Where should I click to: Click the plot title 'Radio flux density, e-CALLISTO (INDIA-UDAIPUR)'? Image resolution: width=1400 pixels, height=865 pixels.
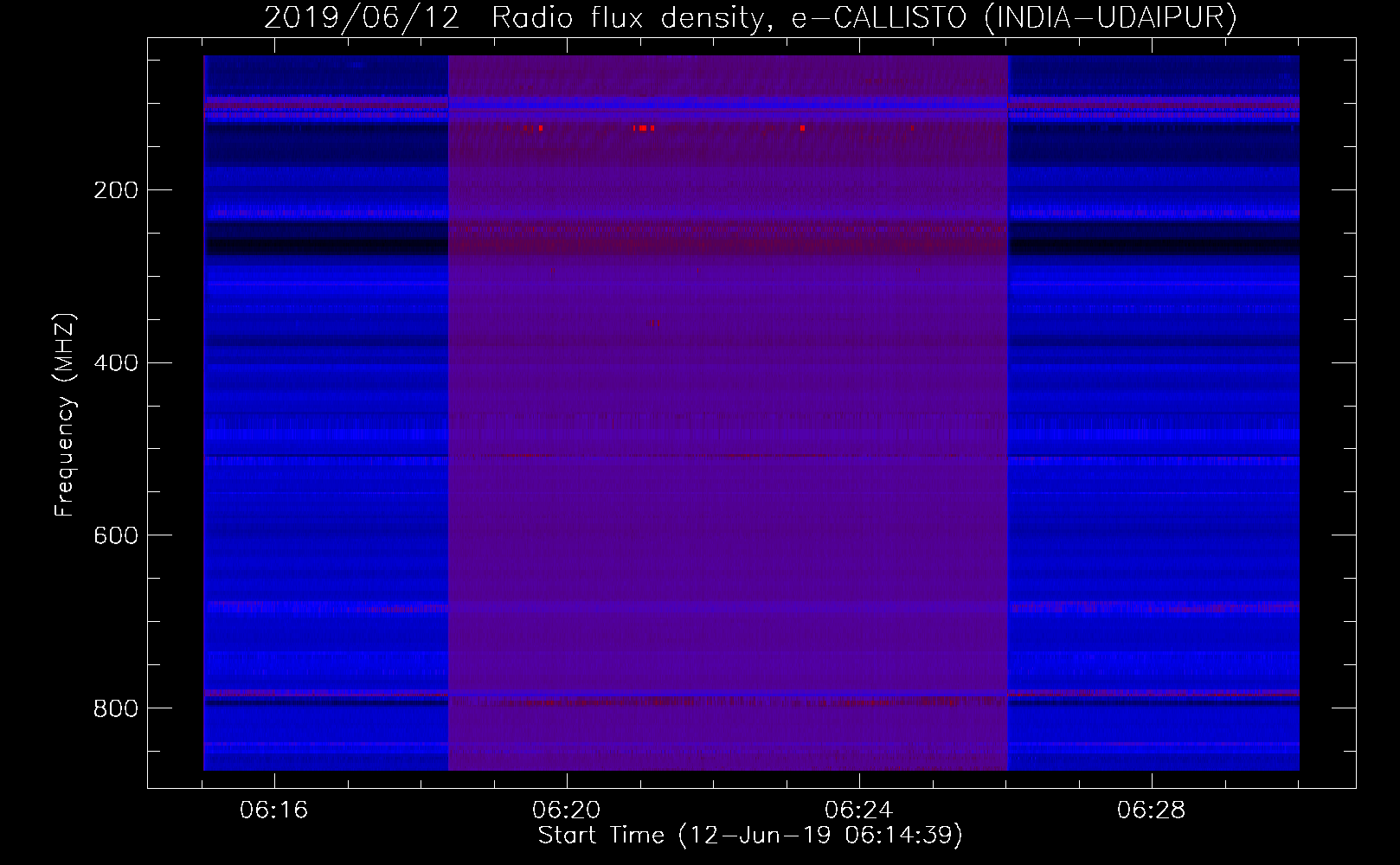(864, 17)
